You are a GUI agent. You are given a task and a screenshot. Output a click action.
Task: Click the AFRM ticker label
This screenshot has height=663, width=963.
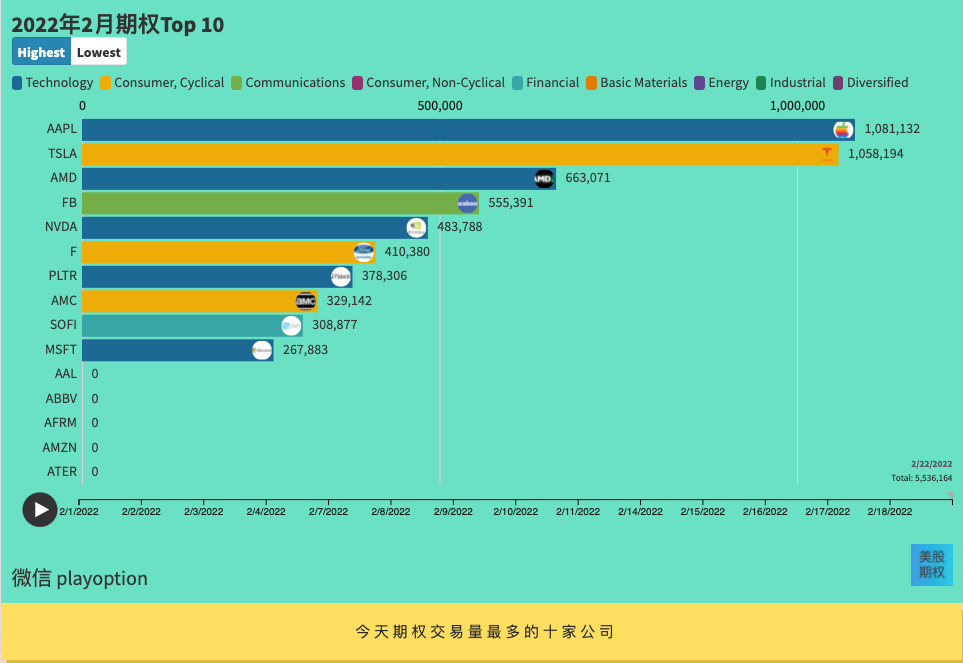click(60, 423)
